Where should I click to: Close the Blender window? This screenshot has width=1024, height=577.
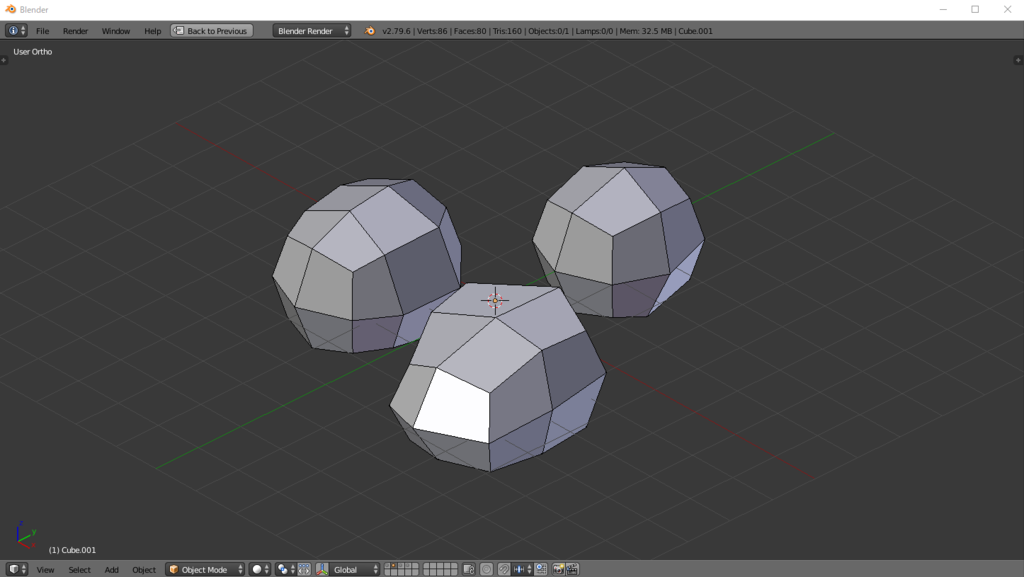coord(1007,9)
